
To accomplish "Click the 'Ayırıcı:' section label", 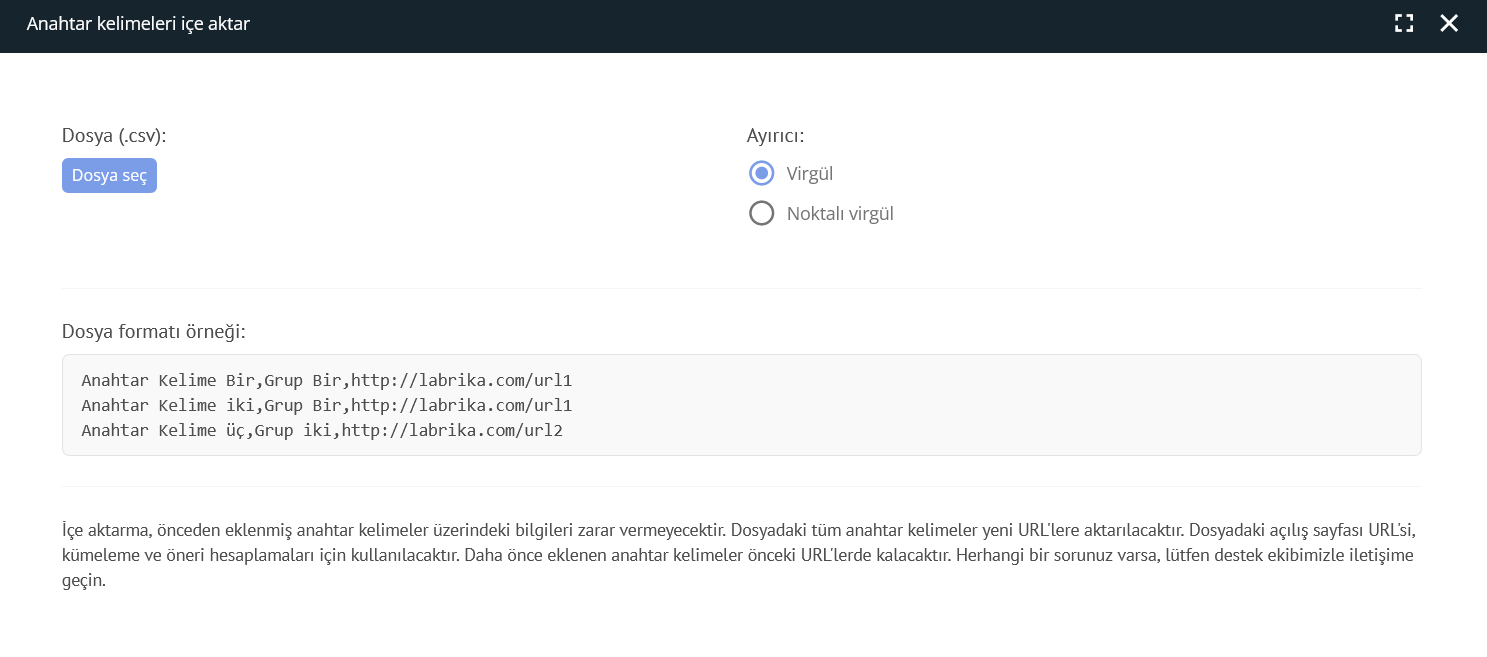I will click(x=776, y=136).
